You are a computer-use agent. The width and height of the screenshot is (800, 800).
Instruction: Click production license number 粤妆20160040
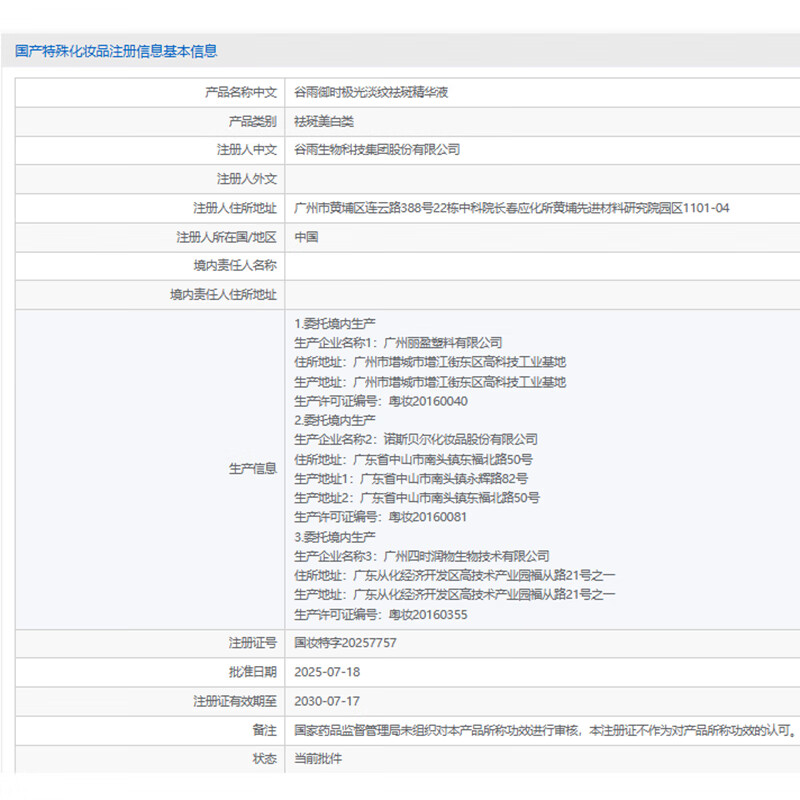click(x=427, y=401)
